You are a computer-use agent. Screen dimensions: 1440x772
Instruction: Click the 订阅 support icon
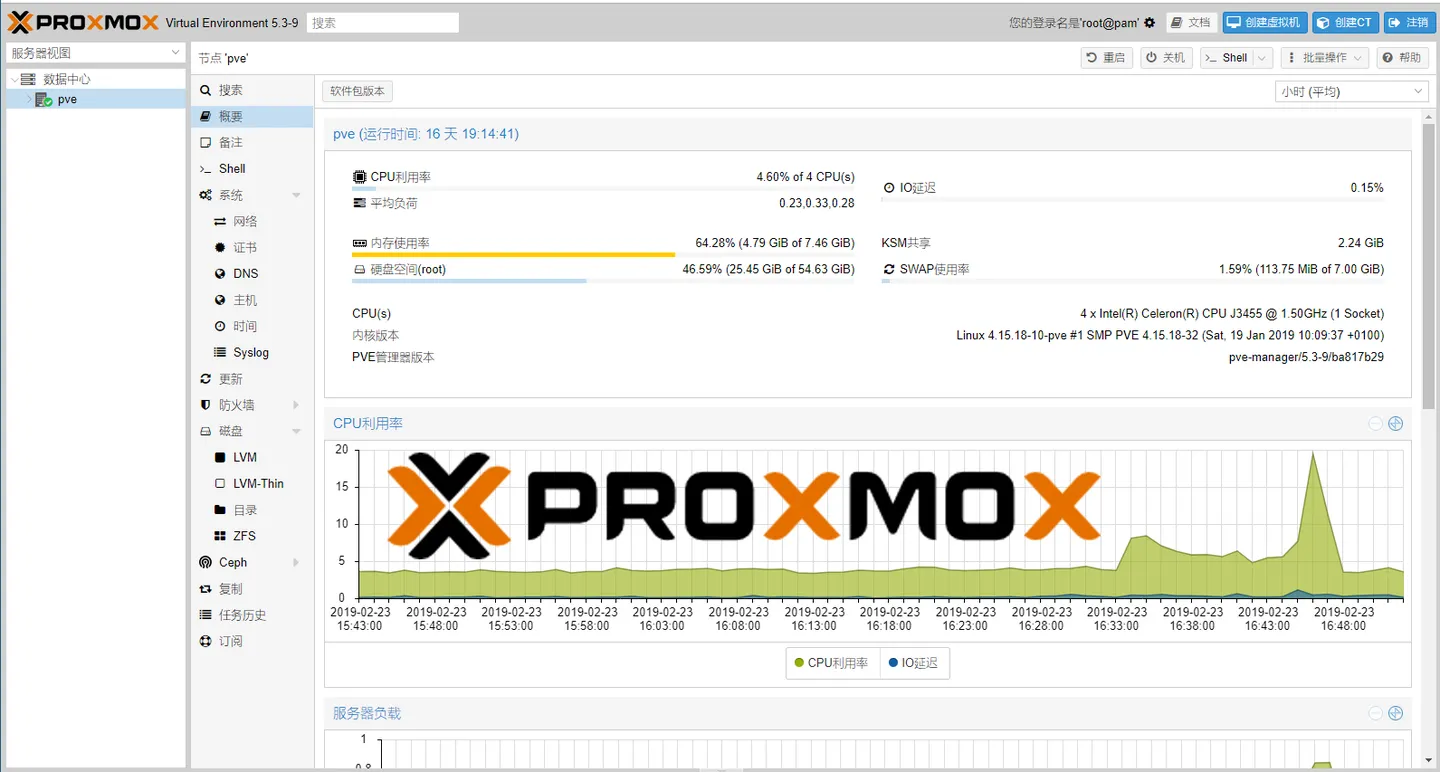[205, 641]
